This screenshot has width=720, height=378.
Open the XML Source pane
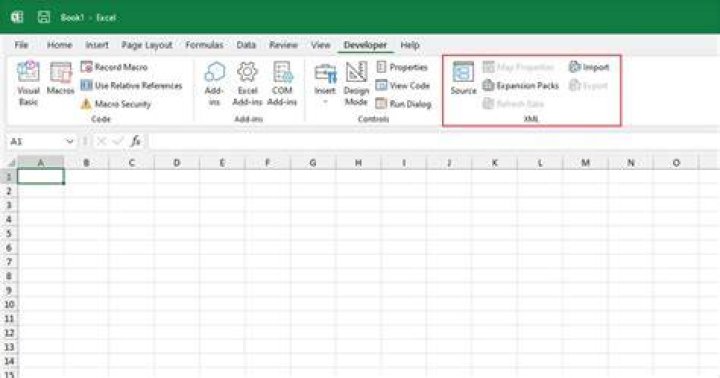pos(463,78)
